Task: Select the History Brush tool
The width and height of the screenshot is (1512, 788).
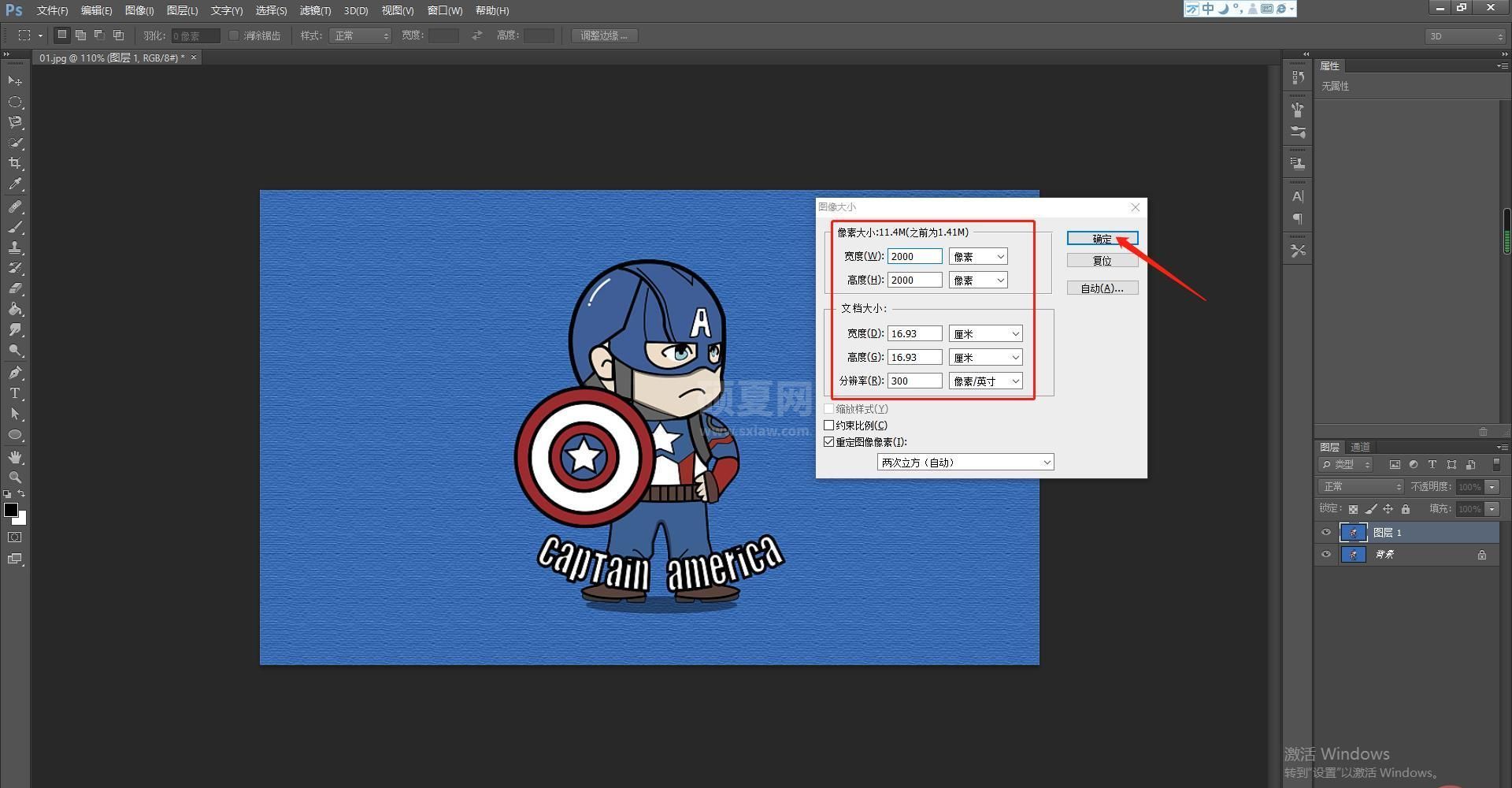Action: tap(15, 268)
